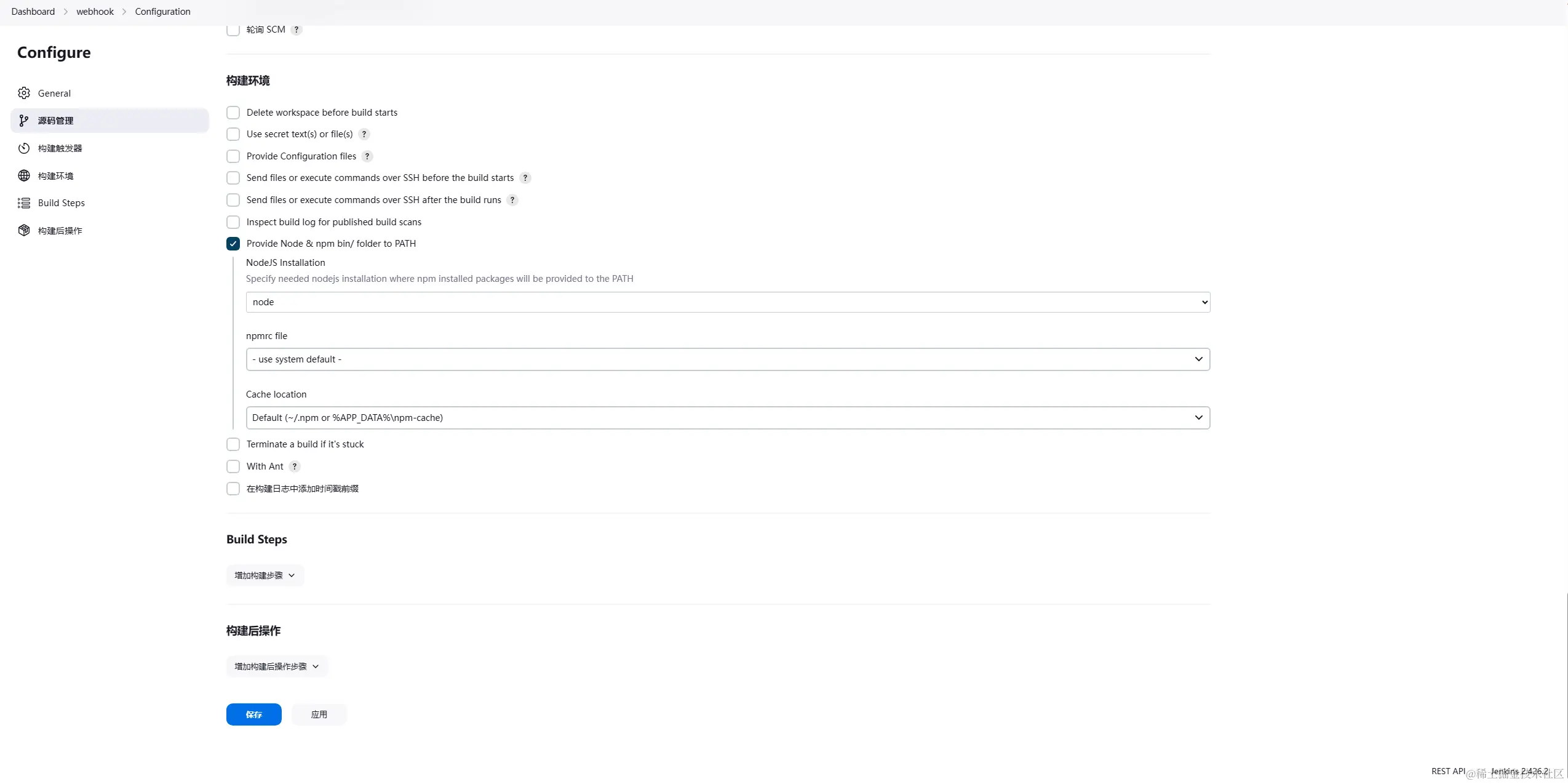Open the NodeJS Installation dropdown

pyautogui.click(x=728, y=302)
